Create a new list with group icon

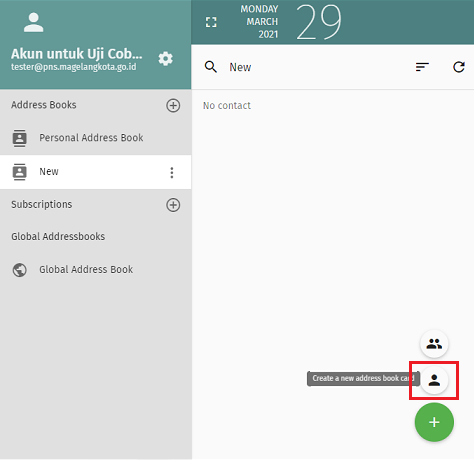[434, 344]
